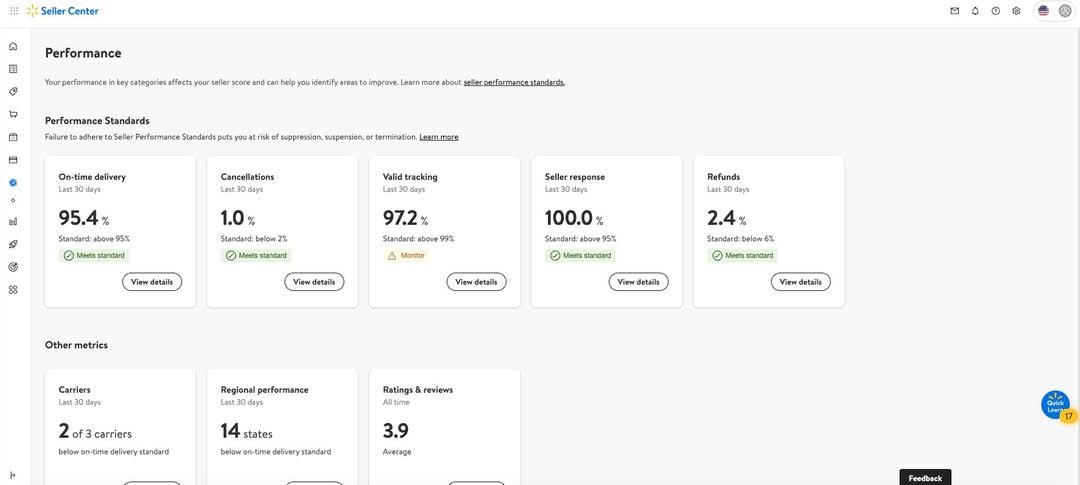1080x485 pixels.
Task: Click the Monitor warning badge on Valid tracking
Action: [x=406, y=256]
